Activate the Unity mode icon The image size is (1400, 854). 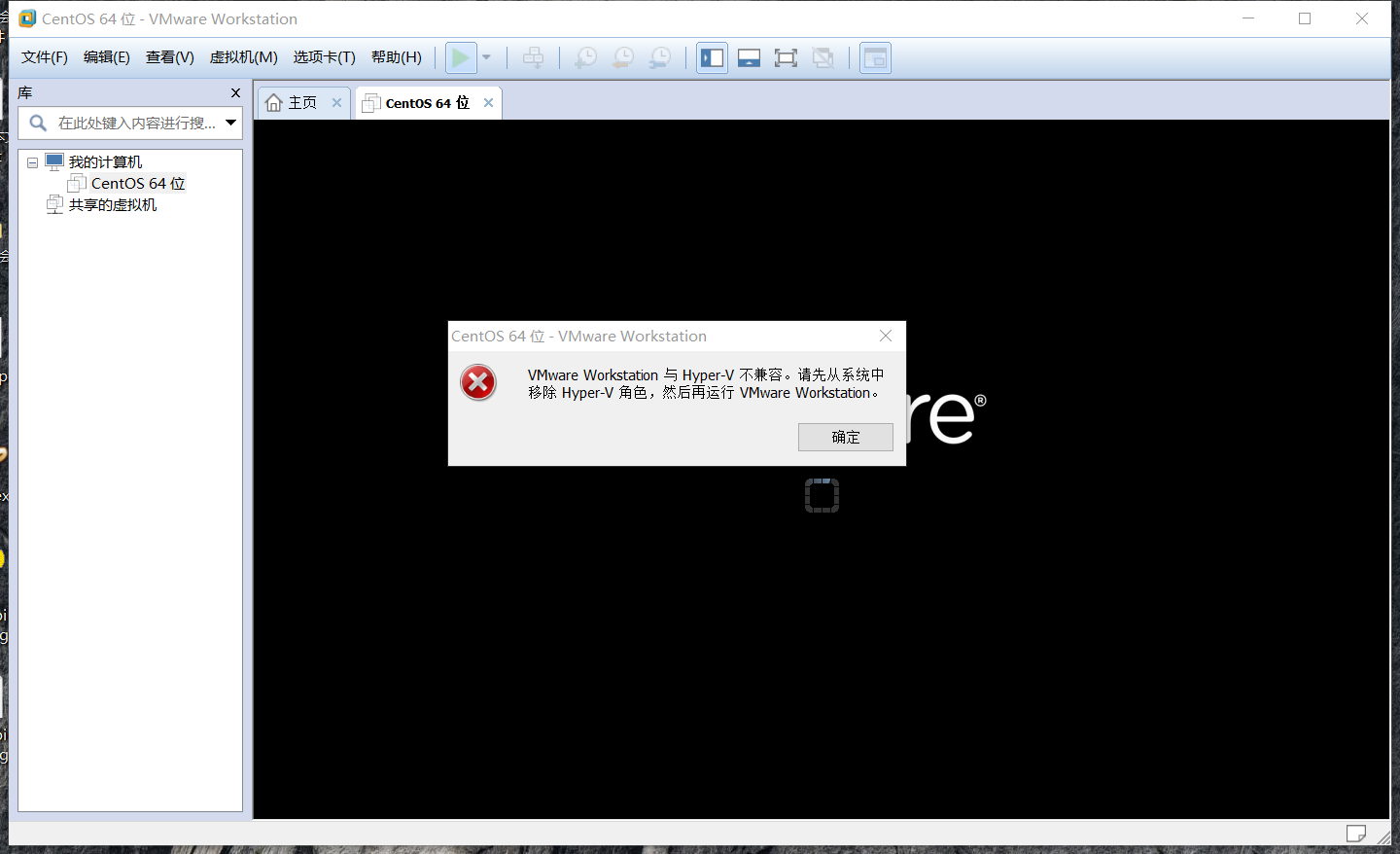(x=823, y=57)
